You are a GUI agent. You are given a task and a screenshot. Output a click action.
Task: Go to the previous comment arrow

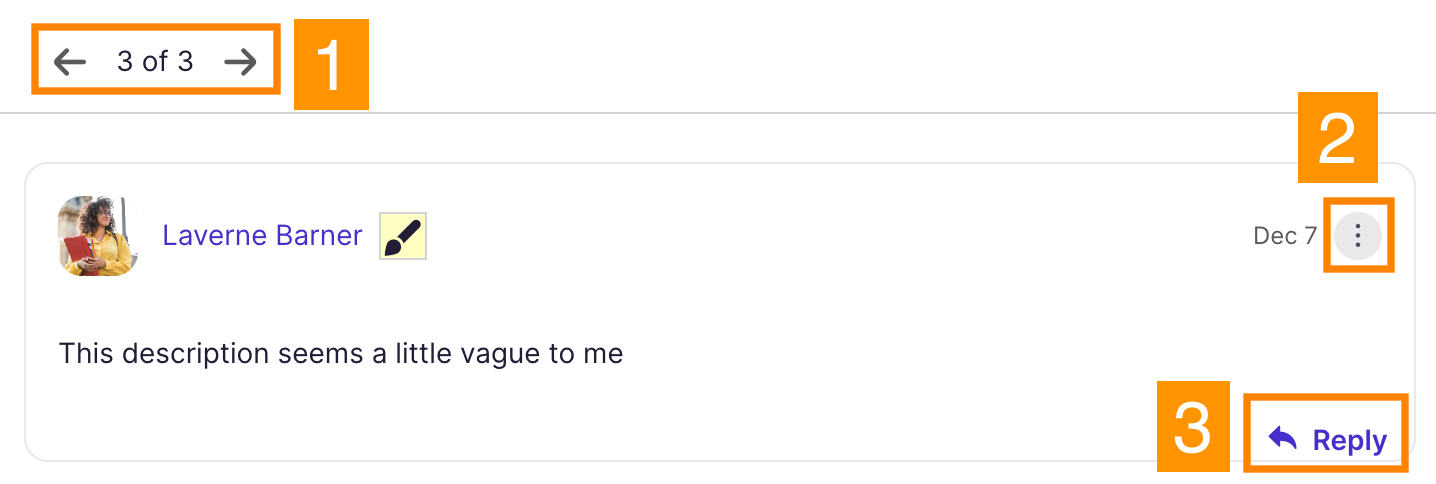click(x=70, y=62)
